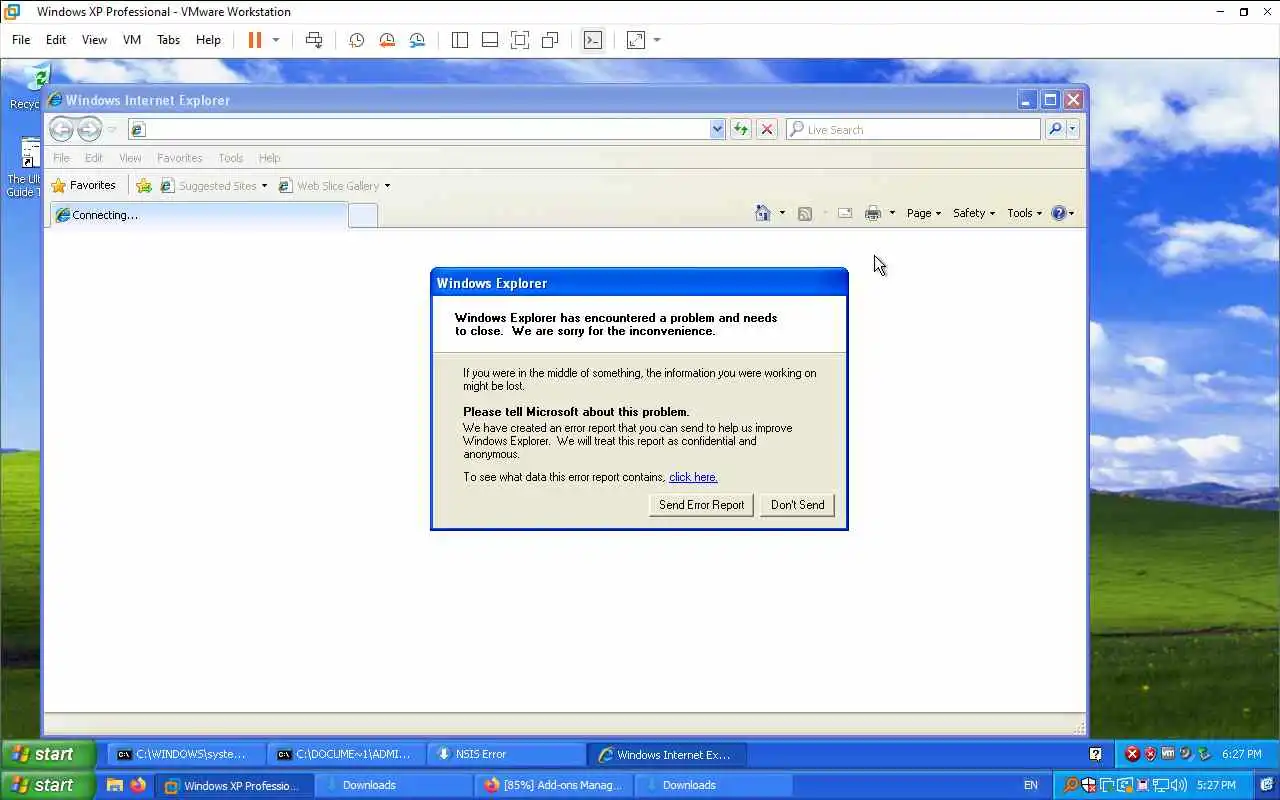
Task: Click the host volume speaker tray icon
Action: pyautogui.click(x=1179, y=785)
